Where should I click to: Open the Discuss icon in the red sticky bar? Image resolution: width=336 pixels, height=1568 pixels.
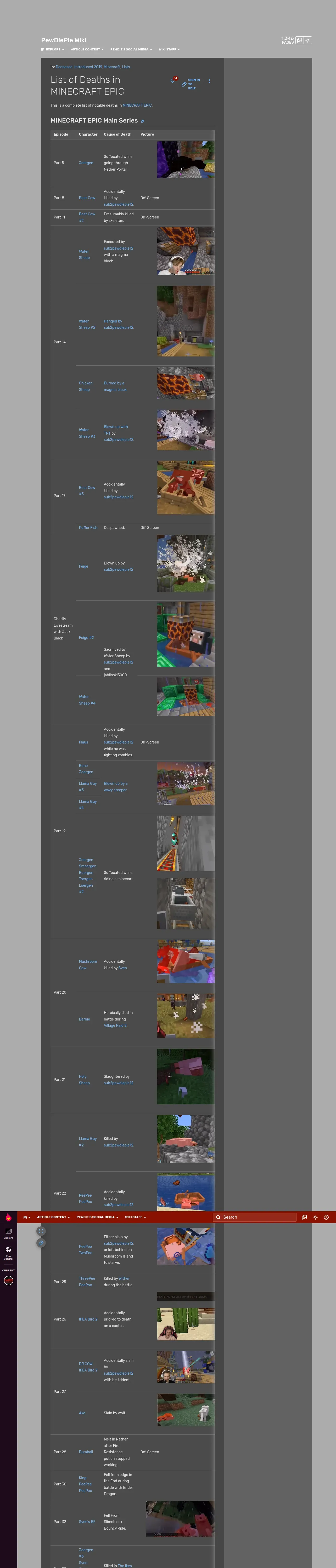304,1217
